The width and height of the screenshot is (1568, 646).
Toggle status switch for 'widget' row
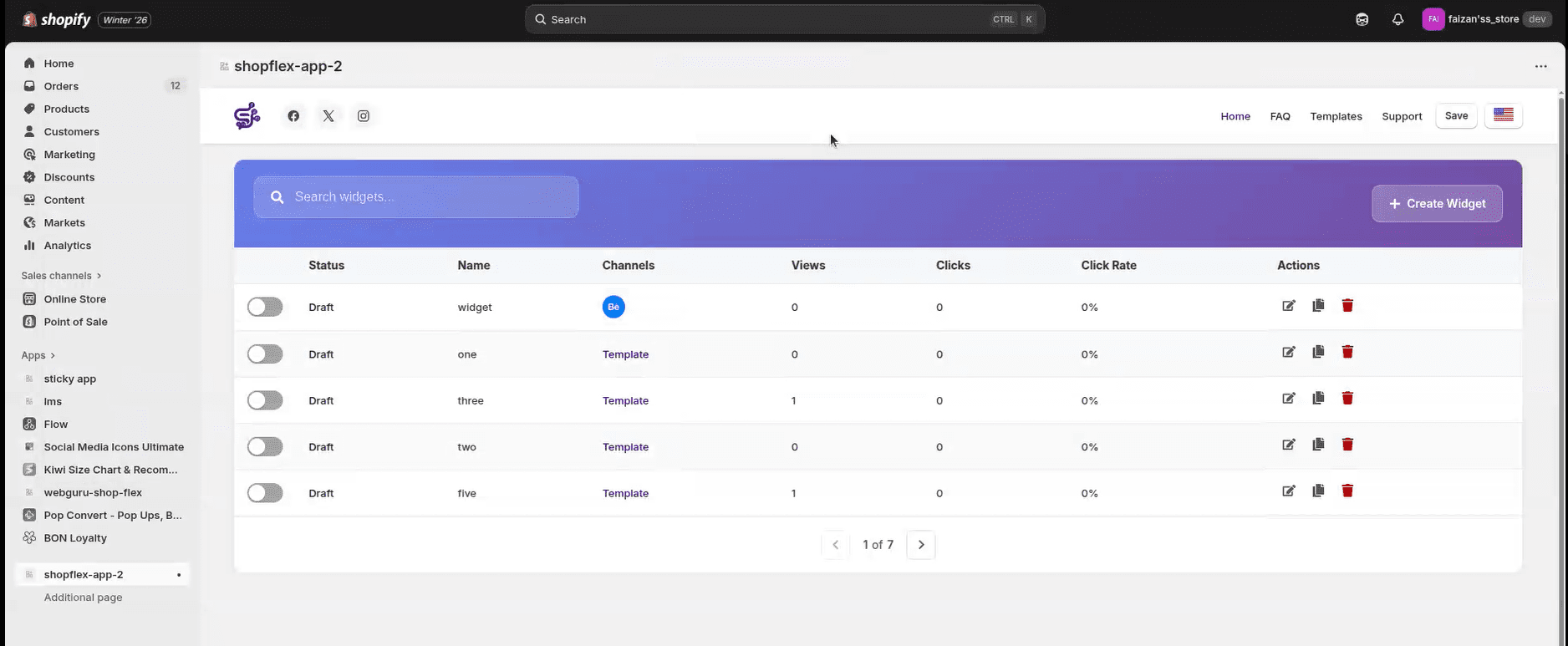(265, 308)
